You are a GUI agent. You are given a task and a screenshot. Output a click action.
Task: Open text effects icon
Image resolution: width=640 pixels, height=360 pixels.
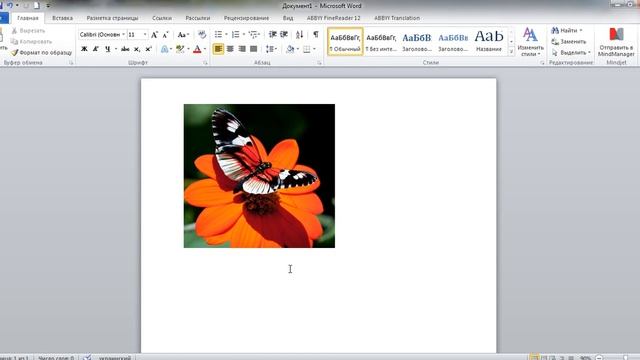164,49
